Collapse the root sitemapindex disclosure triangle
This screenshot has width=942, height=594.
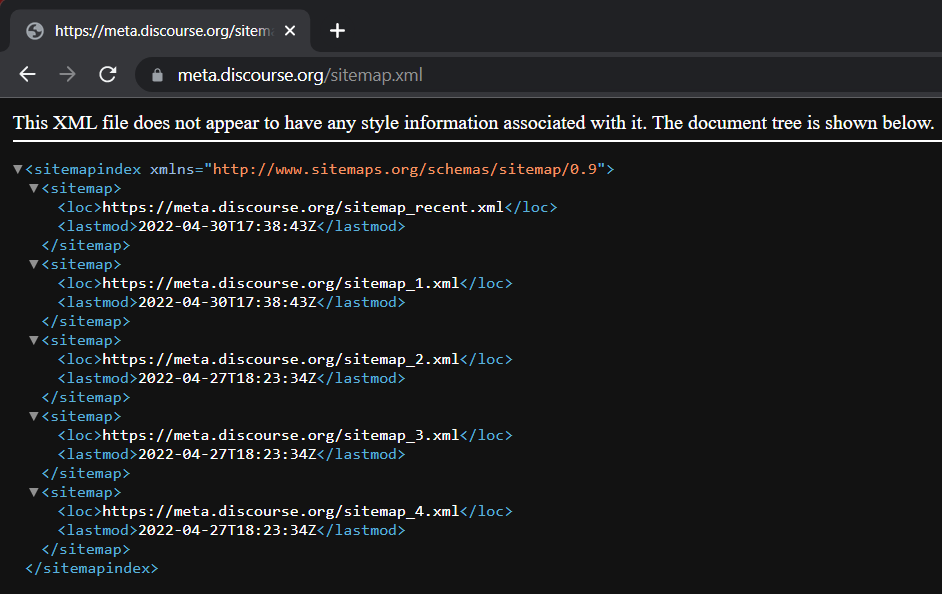pyautogui.click(x=17, y=167)
